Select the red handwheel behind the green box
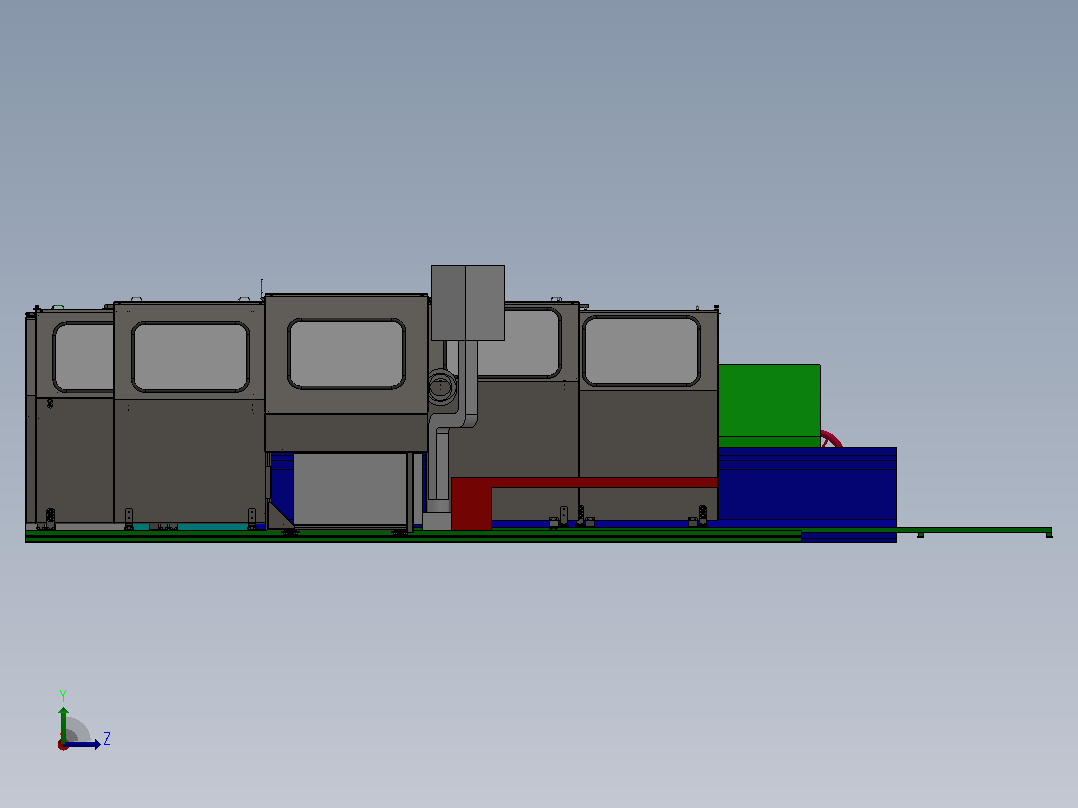 coord(830,439)
